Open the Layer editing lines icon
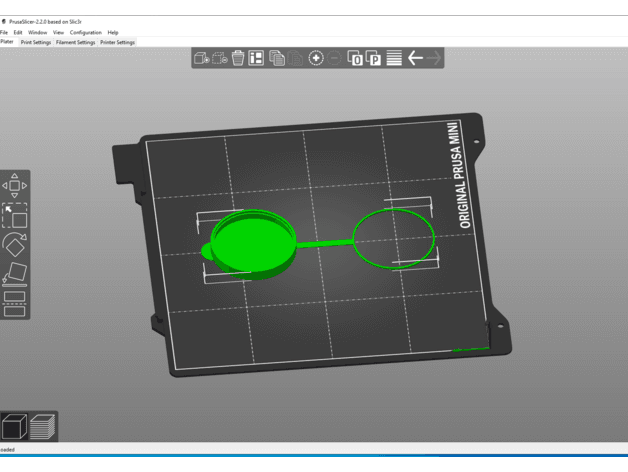 coord(394,58)
